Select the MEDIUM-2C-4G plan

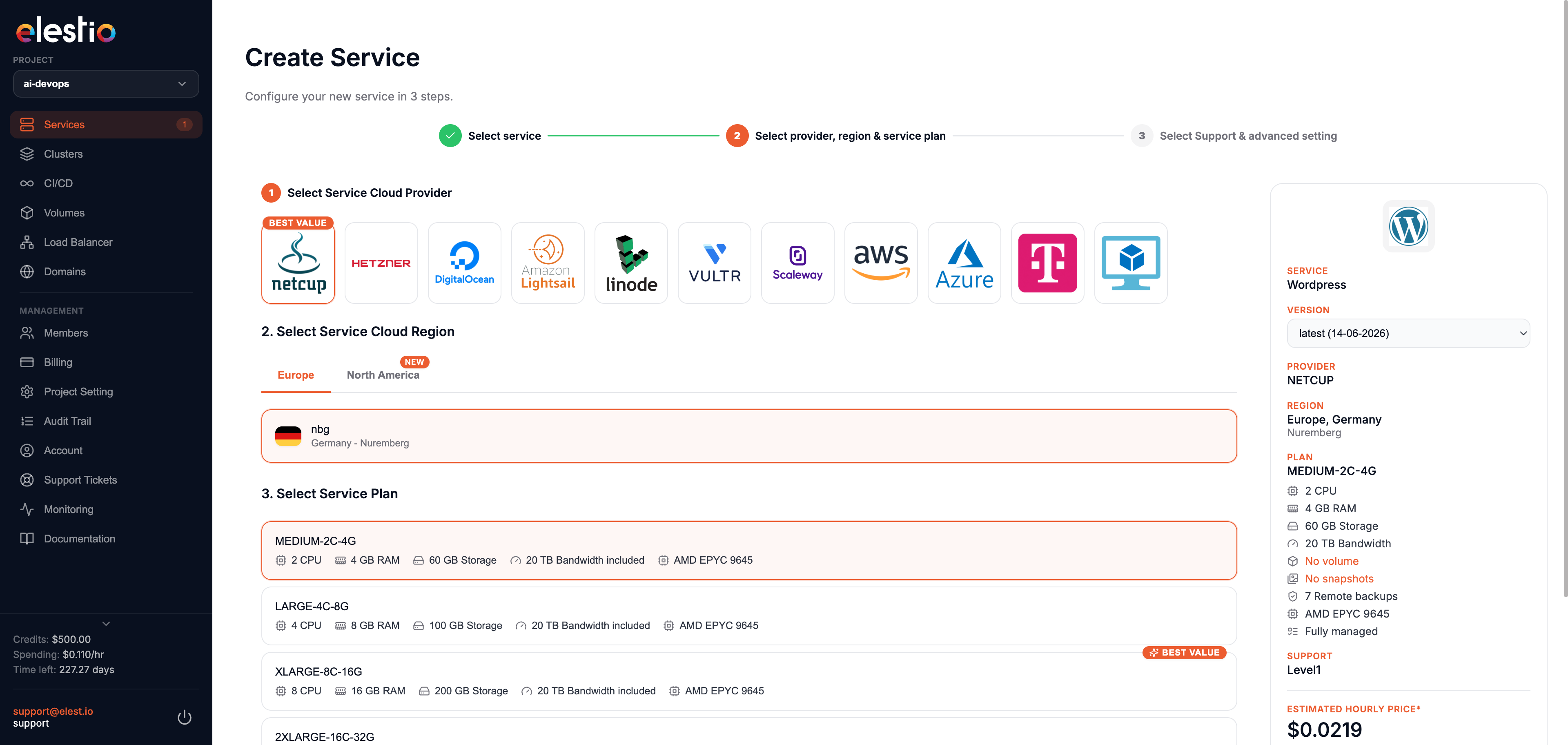749,550
